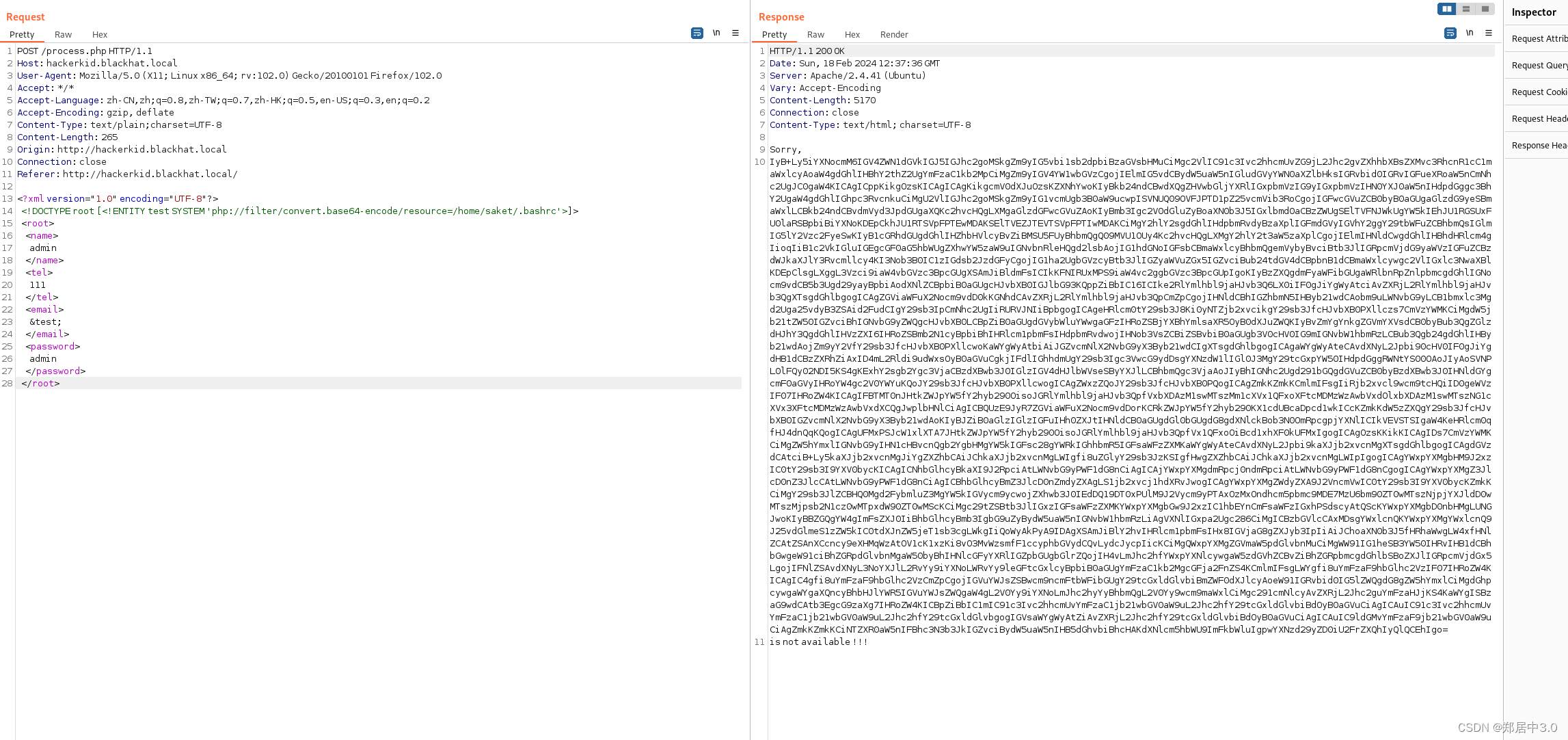Show non-printable characters in Request panel
Screen dimensions: 1568x740
tap(716, 33)
